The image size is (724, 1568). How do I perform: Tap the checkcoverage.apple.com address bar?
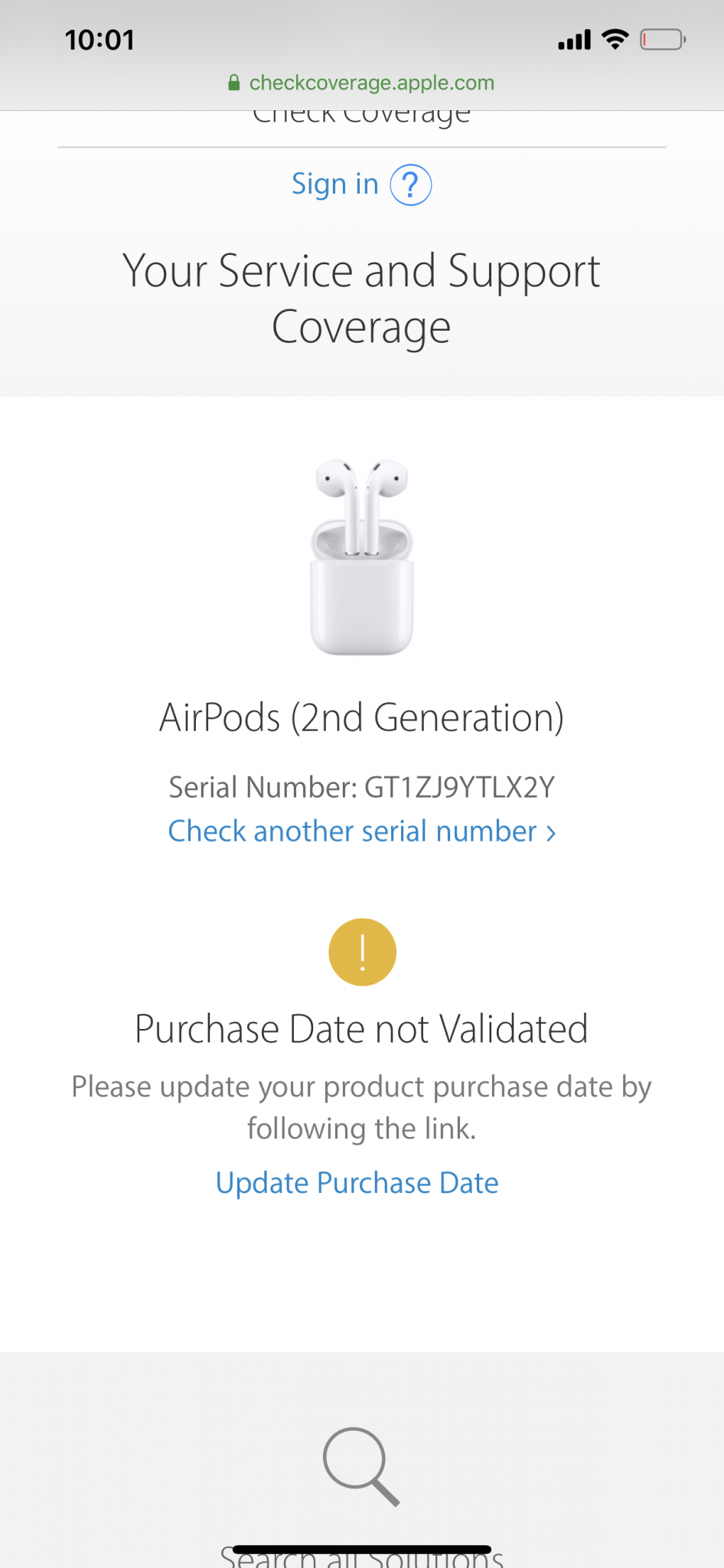371,83
